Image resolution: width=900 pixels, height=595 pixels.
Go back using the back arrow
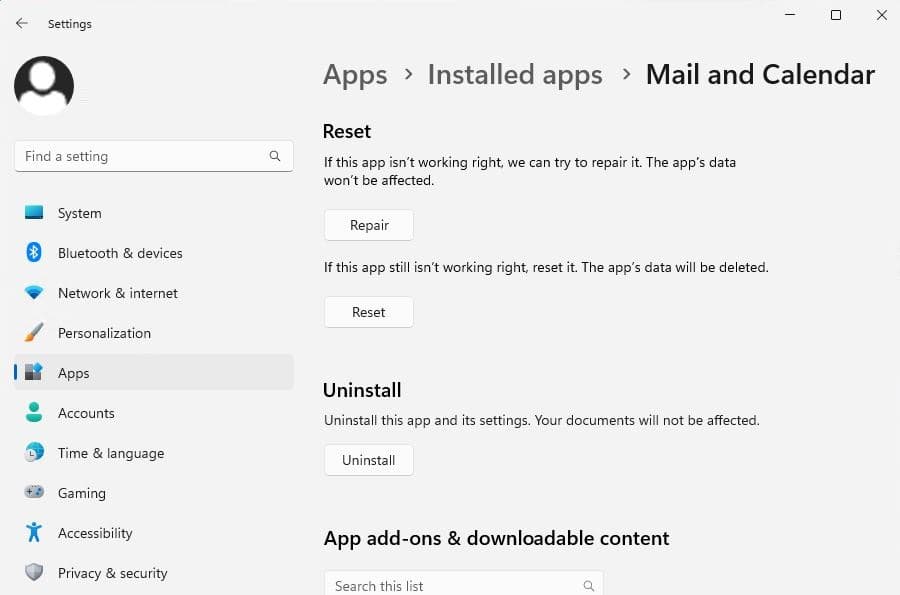pos(22,24)
